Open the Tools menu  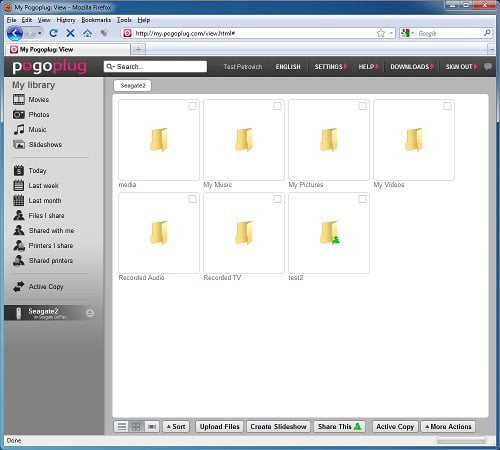124,20
